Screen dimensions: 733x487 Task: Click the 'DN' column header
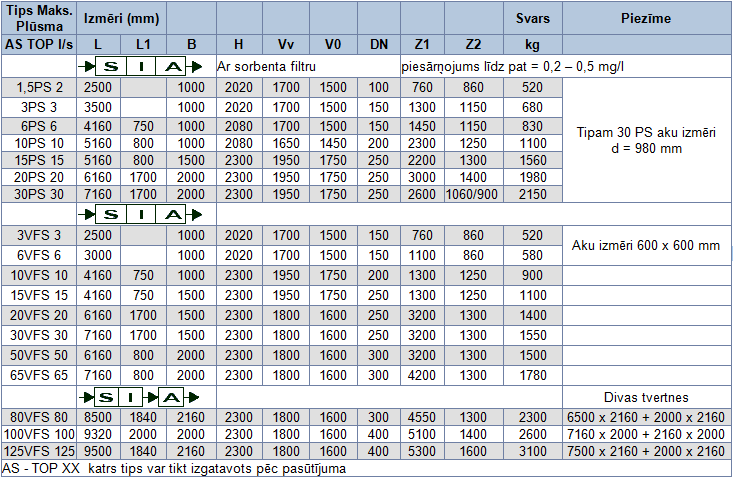click(379, 44)
